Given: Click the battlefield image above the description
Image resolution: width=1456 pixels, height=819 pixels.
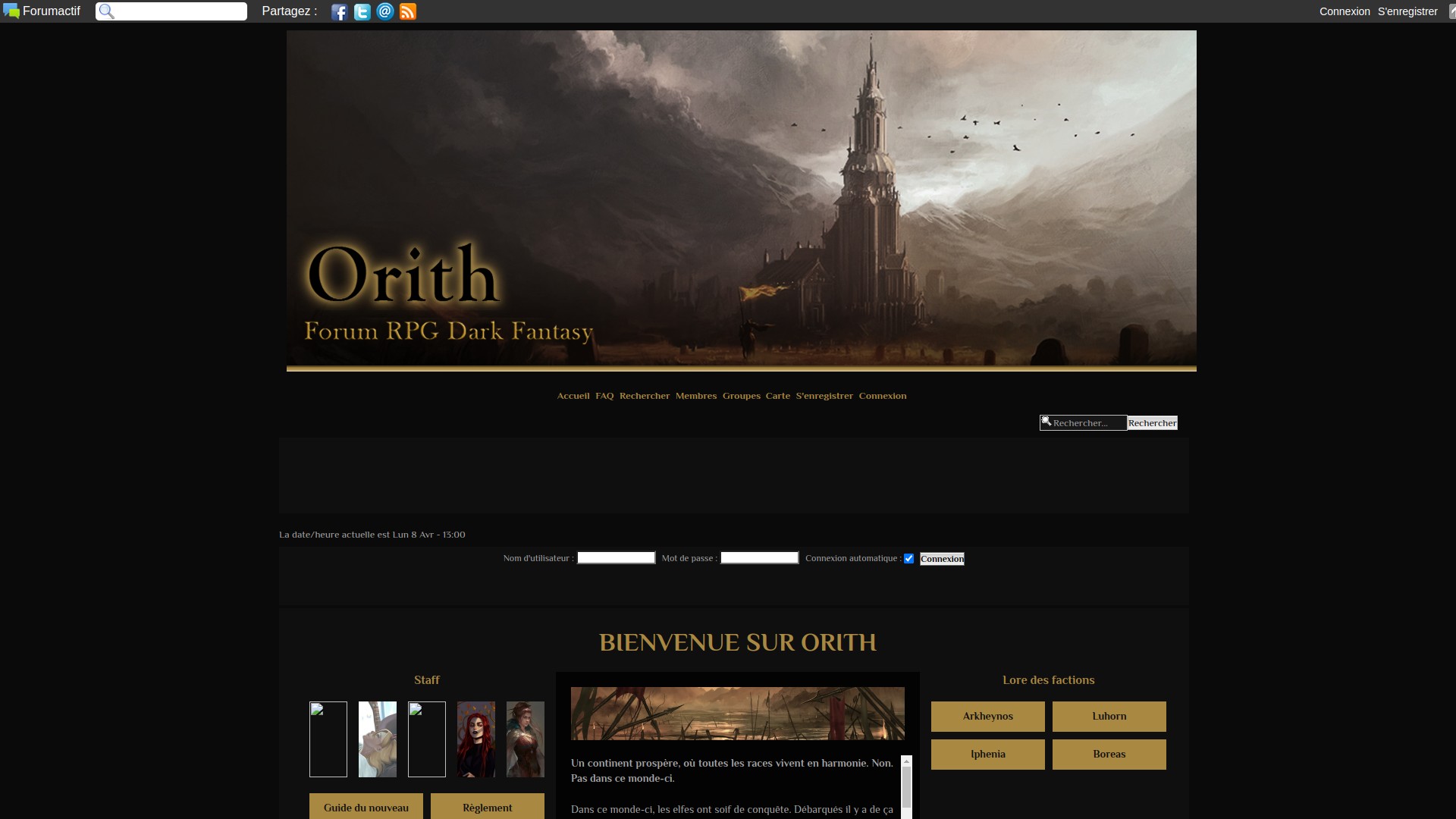Looking at the screenshot, I should (x=738, y=714).
